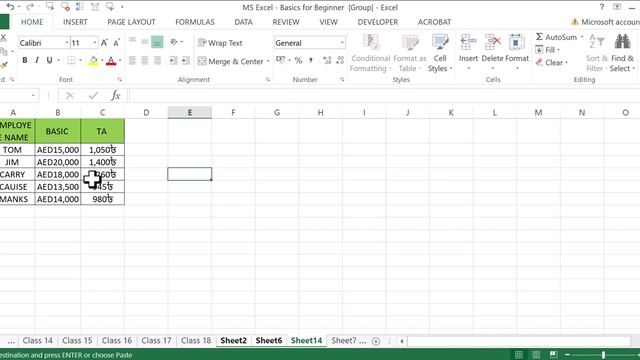Open Format as Table gallery

[410, 53]
